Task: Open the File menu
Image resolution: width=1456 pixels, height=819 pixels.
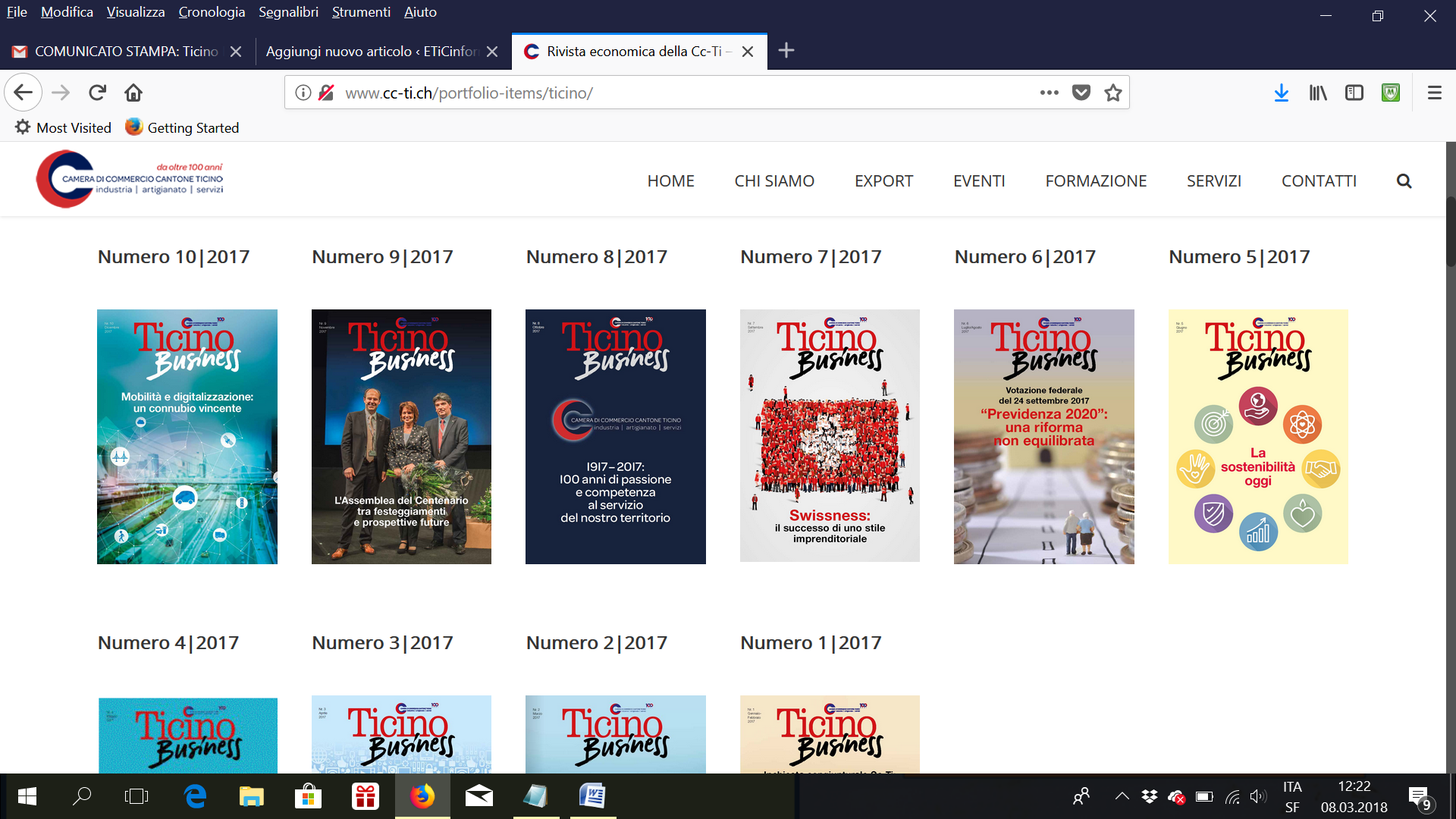Action: click(17, 12)
